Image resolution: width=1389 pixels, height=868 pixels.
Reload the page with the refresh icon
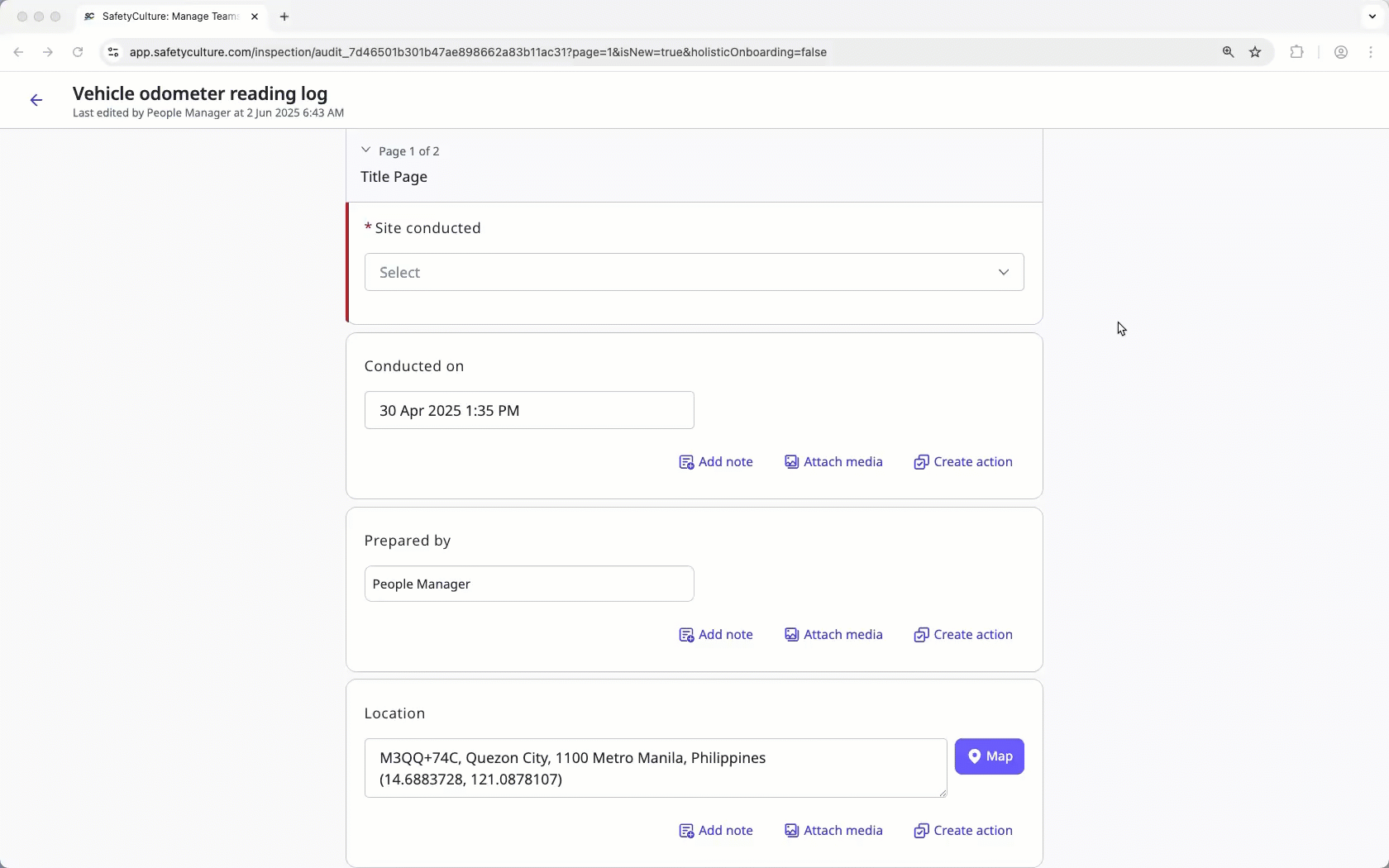click(78, 52)
